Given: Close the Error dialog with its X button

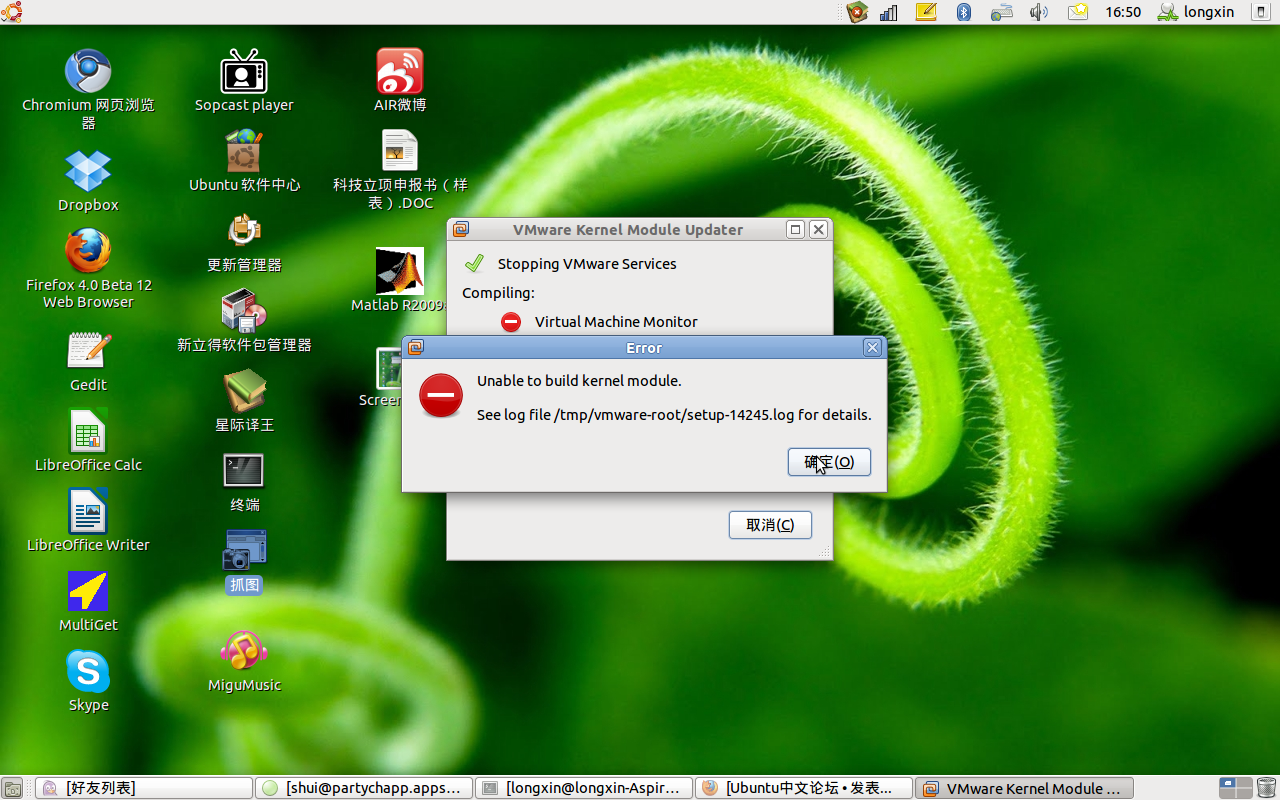Looking at the screenshot, I should point(872,348).
